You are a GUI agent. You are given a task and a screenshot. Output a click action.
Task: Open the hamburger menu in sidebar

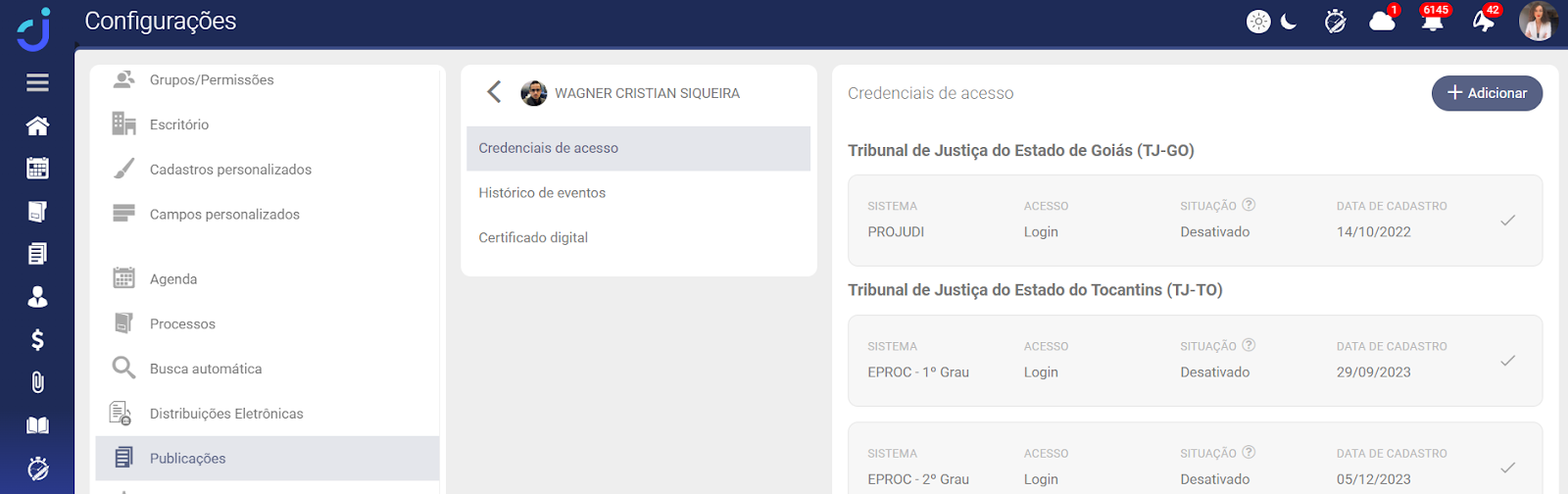[x=37, y=82]
